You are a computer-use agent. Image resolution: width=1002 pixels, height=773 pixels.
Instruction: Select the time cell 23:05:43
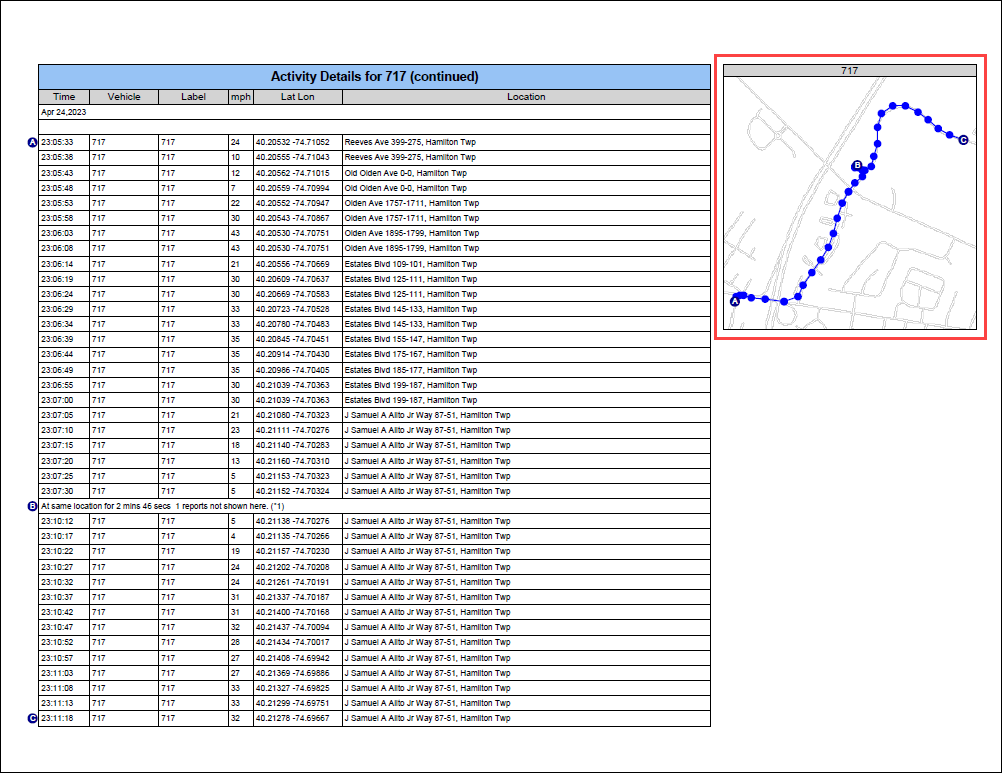pyautogui.click(x=64, y=173)
